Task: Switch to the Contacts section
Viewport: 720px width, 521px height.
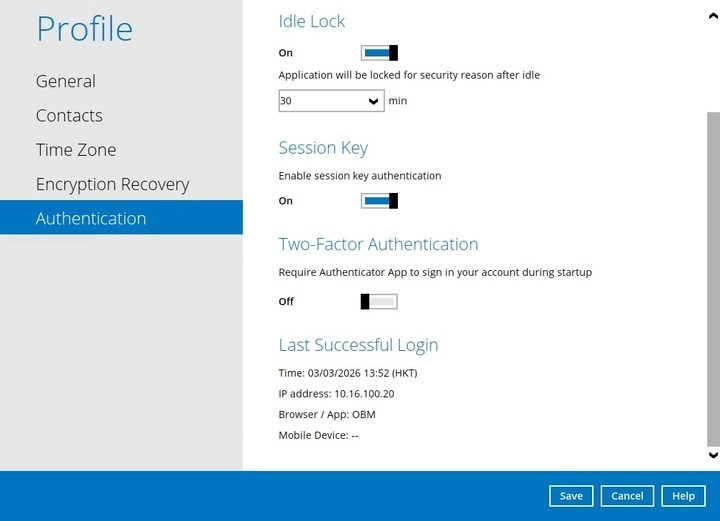Action: pyautogui.click(x=69, y=116)
